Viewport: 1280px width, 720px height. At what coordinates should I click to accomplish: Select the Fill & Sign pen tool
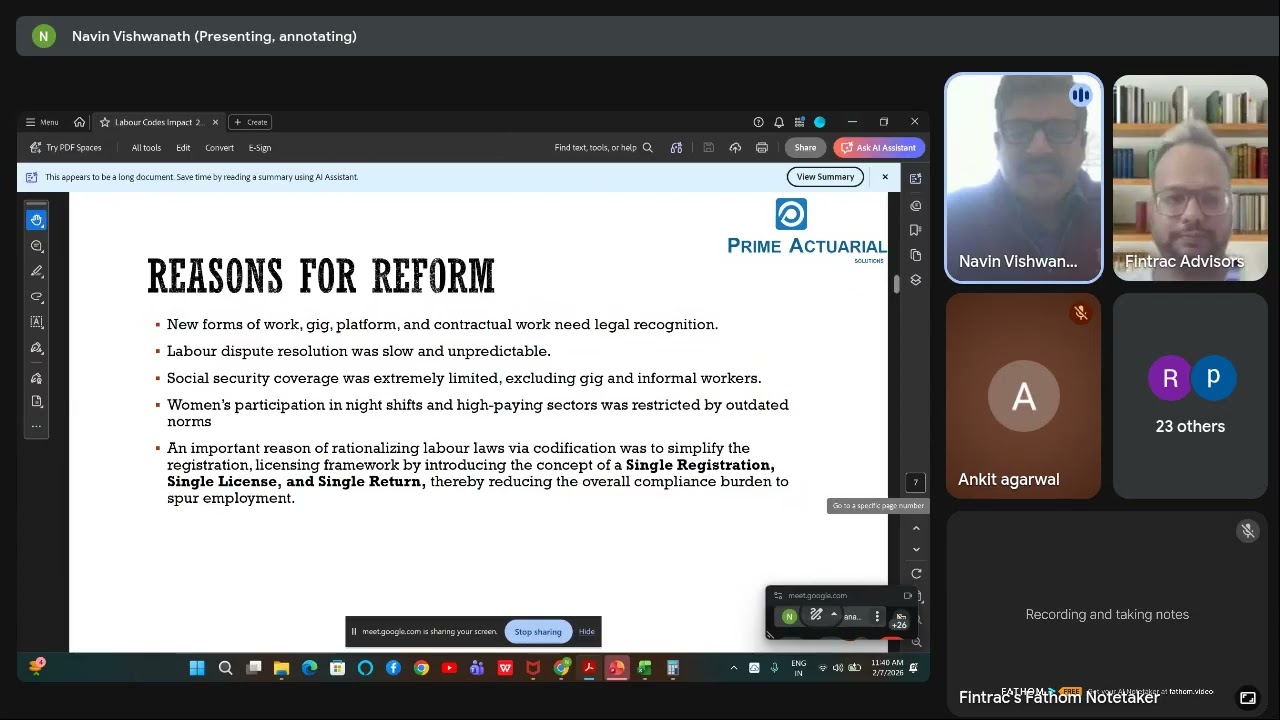click(x=37, y=348)
